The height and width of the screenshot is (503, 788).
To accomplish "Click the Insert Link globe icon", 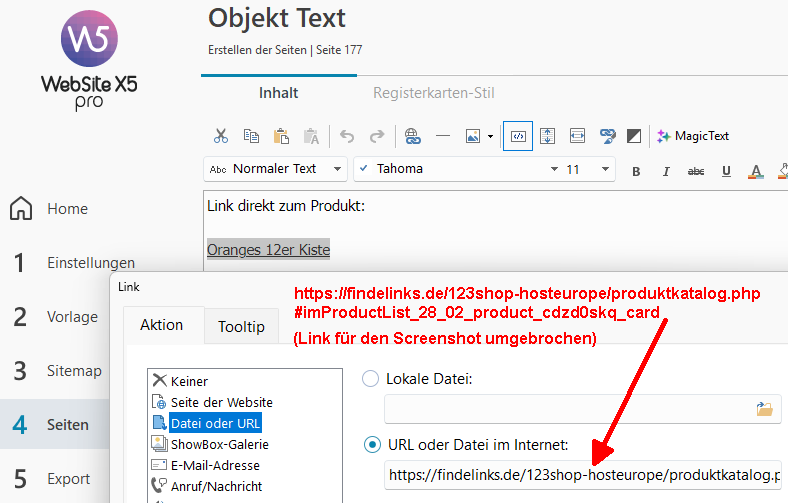I will 412,136.
